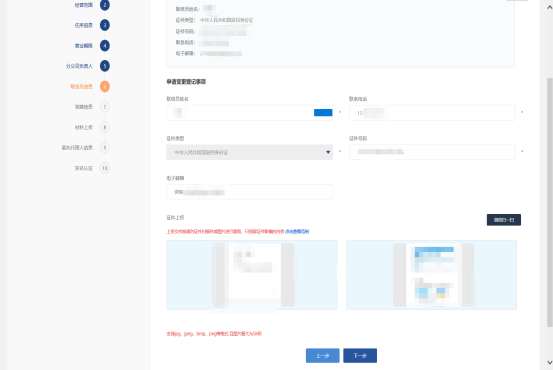Go to step 2 circle, 经营范围
The width and height of the screenshot is (553, 370).
tap(105, 5)
